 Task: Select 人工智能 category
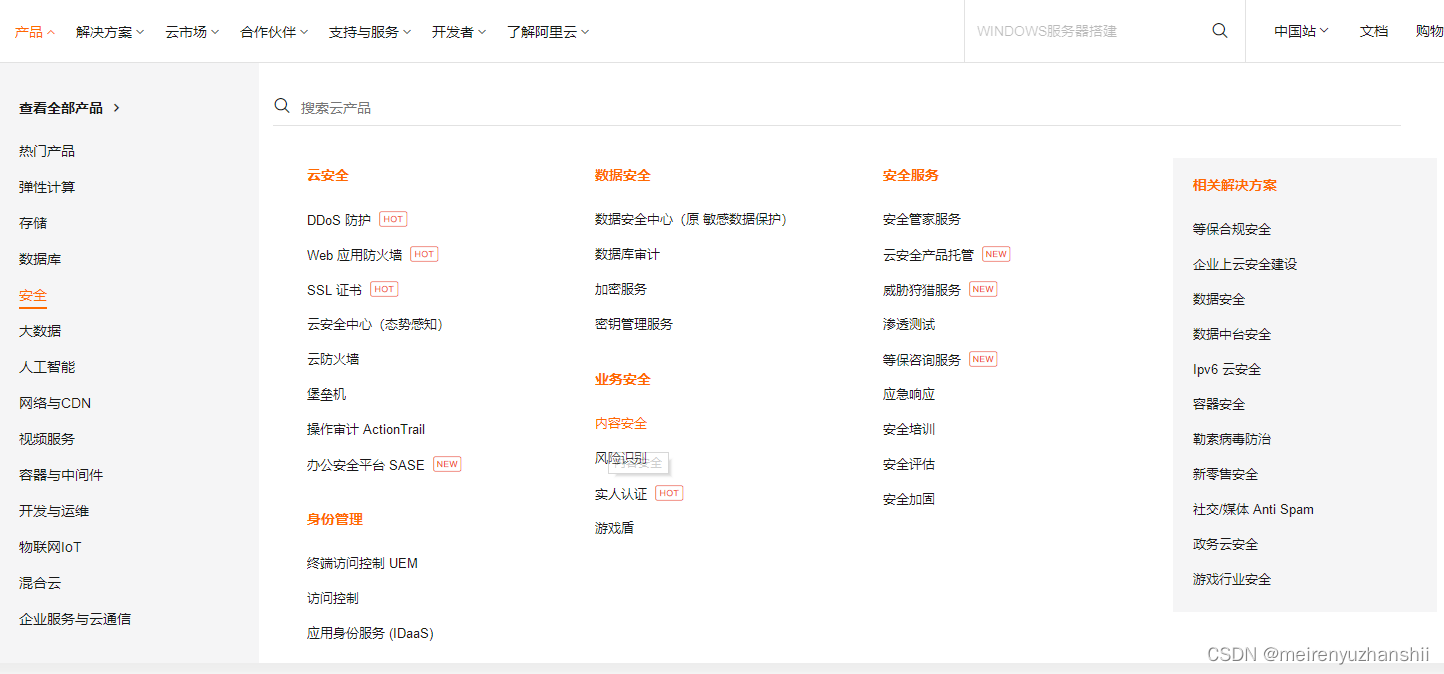[47, 367]
